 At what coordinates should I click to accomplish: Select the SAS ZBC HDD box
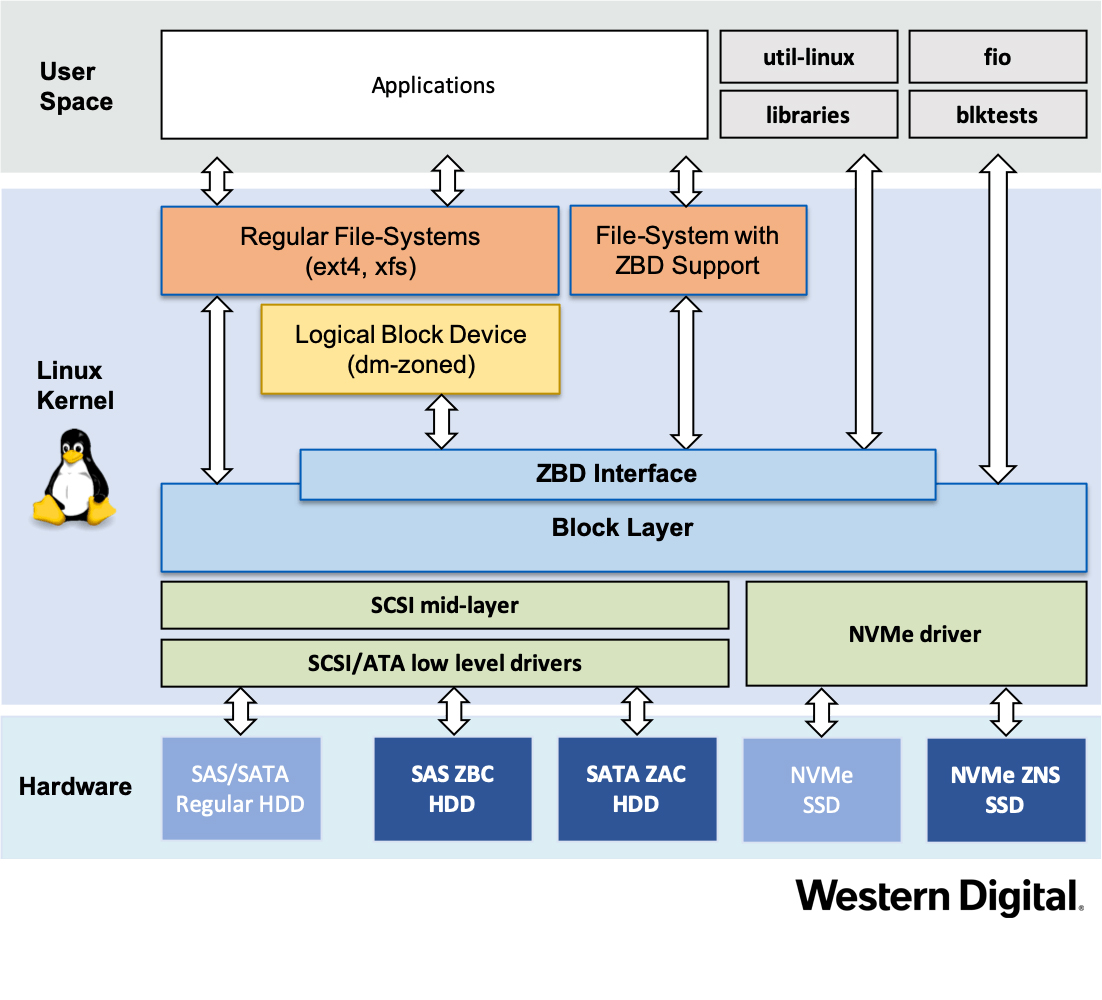coord(453,788)
